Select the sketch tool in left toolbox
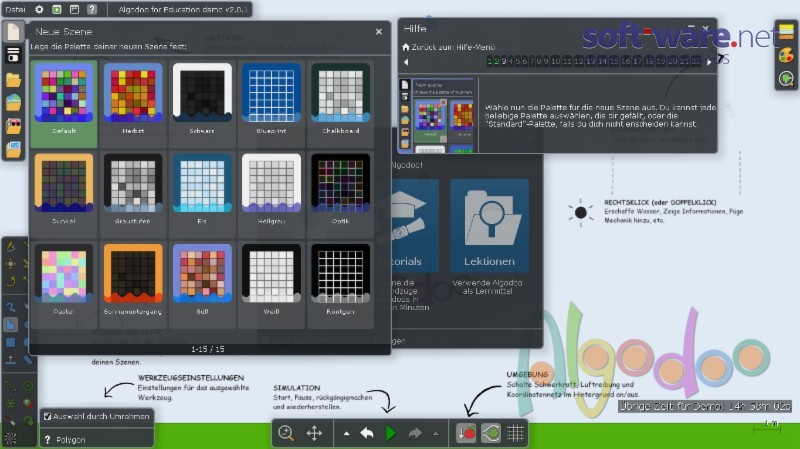The width and height of the screenshot is (800, 449). coord(10,247)
